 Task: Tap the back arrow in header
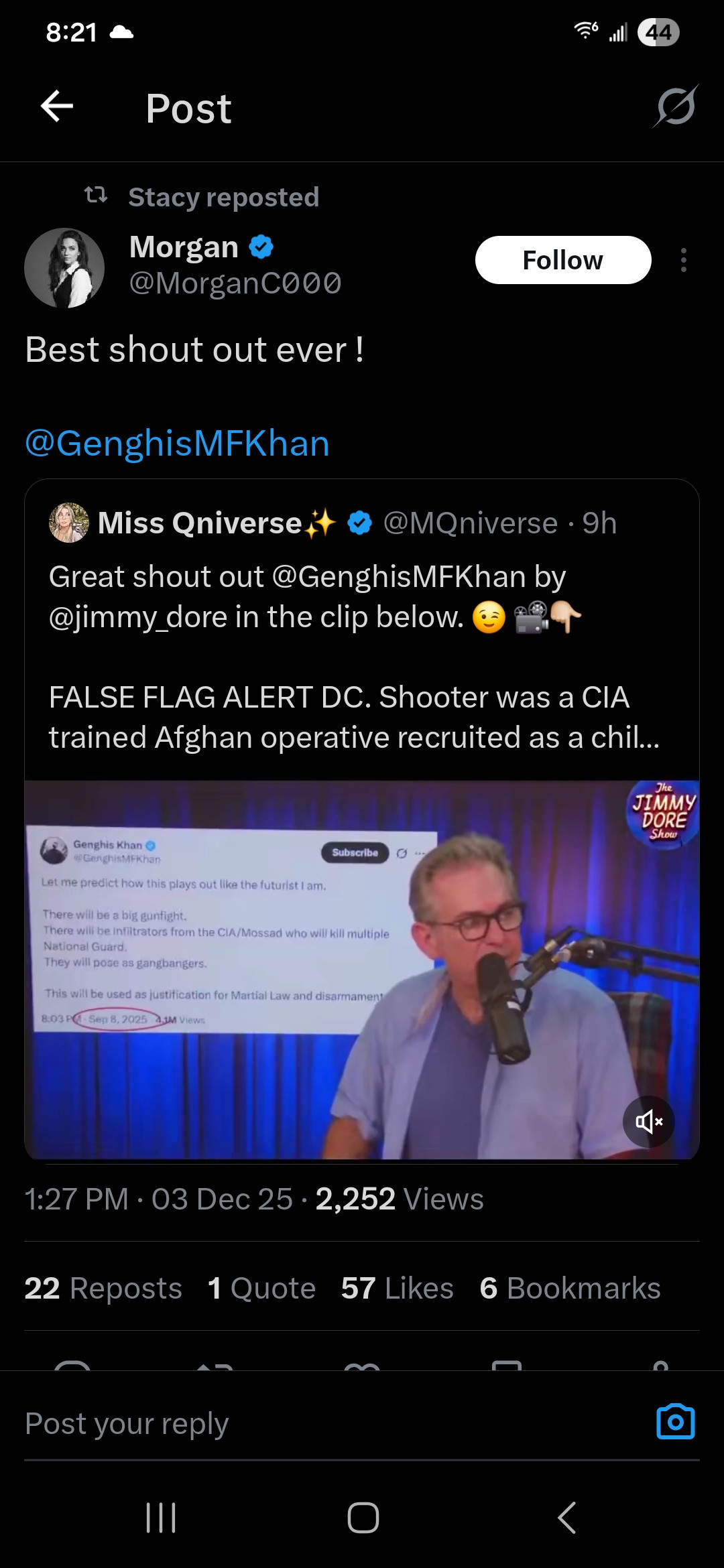pyautogui.click(x=57, y=107)
